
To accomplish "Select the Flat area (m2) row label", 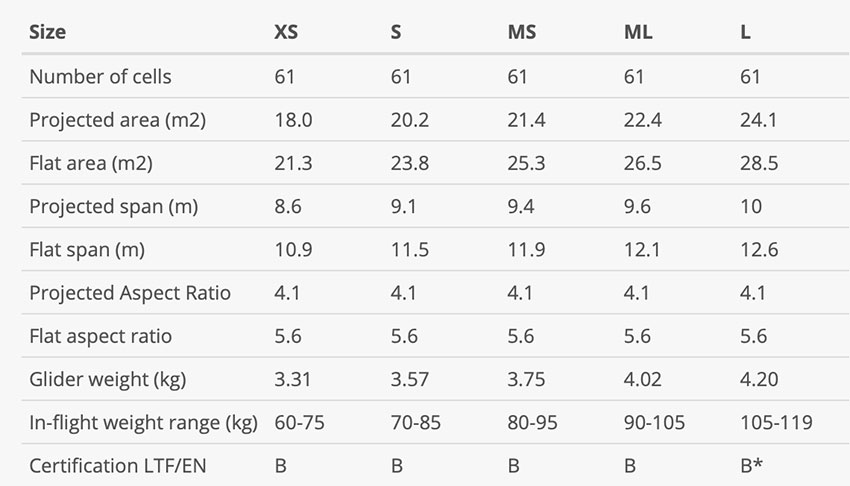I will tap(91, 163).
